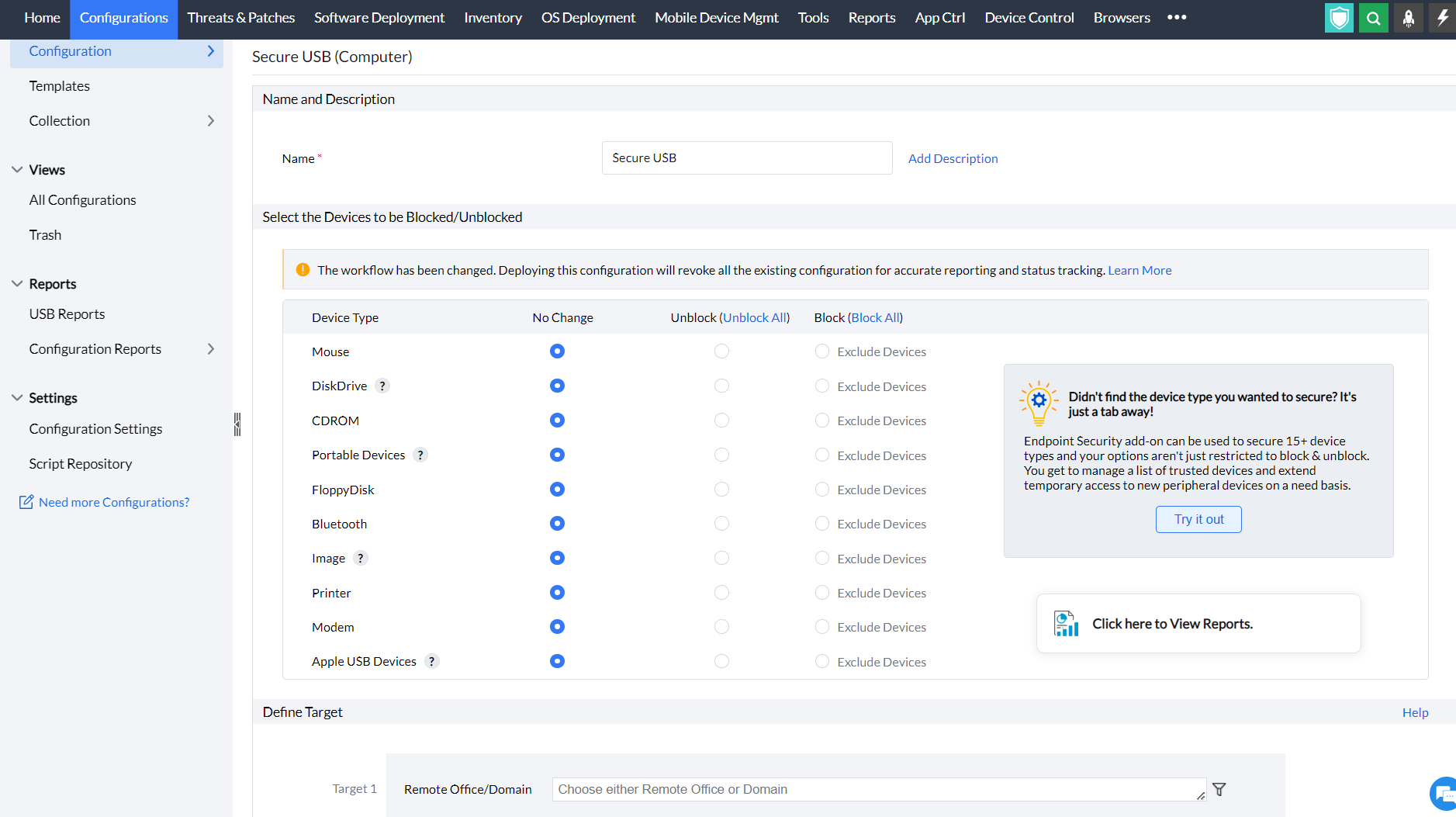Viewport: 1456px width, 817px height.
Task: Click the lightning bolt quick actions icon
Action: pyautogui.click(x=1442, y=18)
